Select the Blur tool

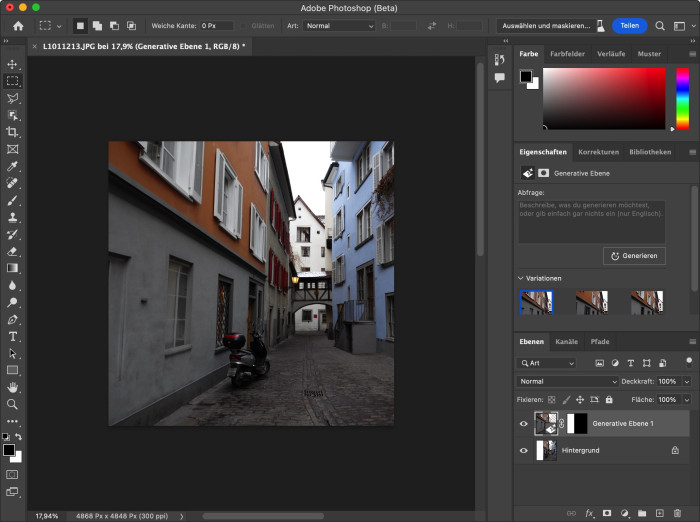point(12,285)
